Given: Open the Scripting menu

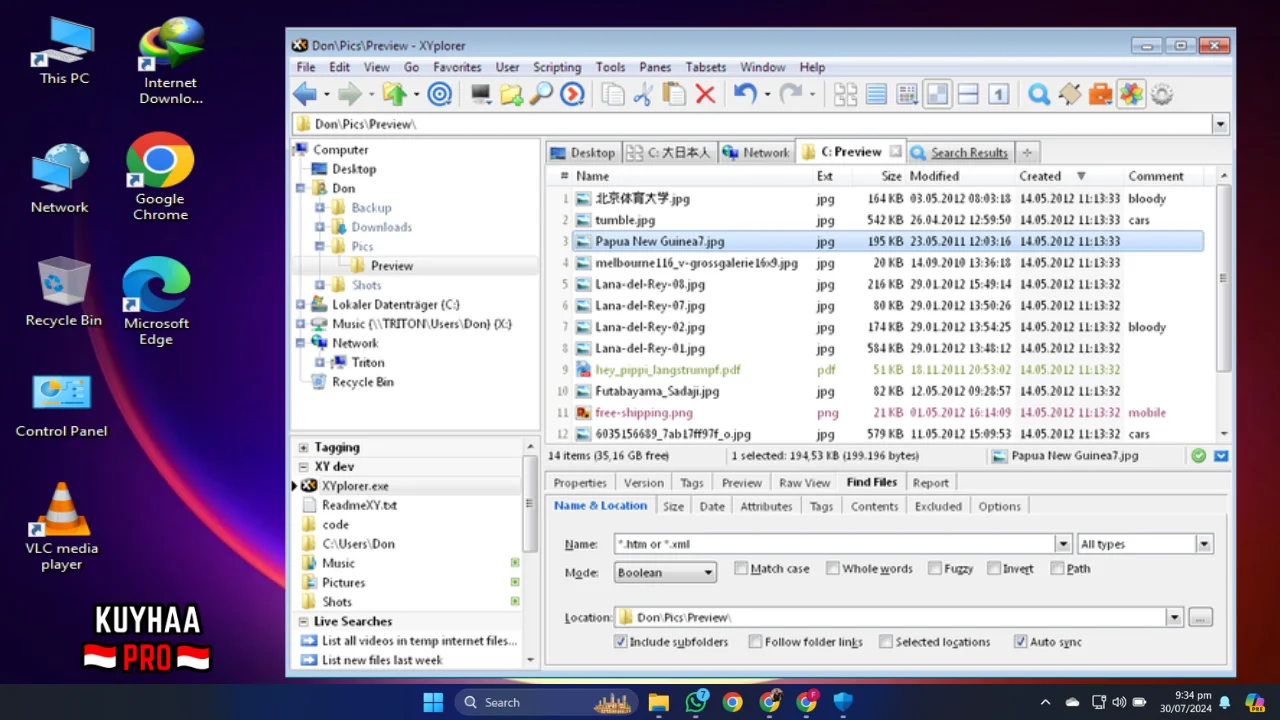Looking at the screenshot, I should click(x=557, y=67).
